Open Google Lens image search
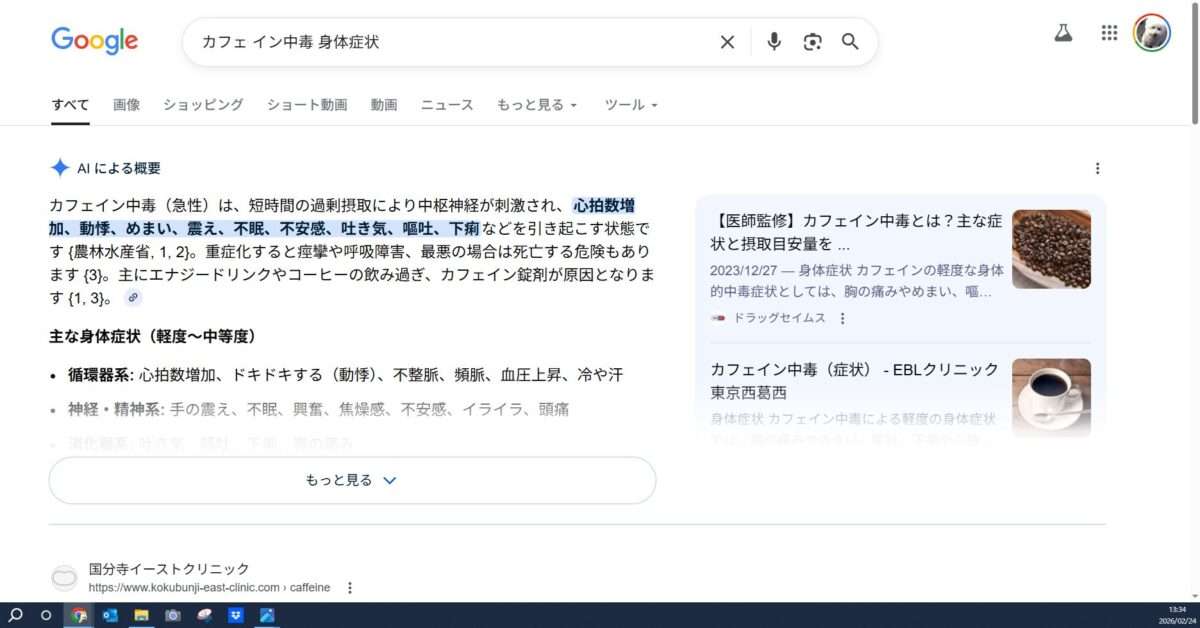The image size is (1200, 628). [812, 42]
